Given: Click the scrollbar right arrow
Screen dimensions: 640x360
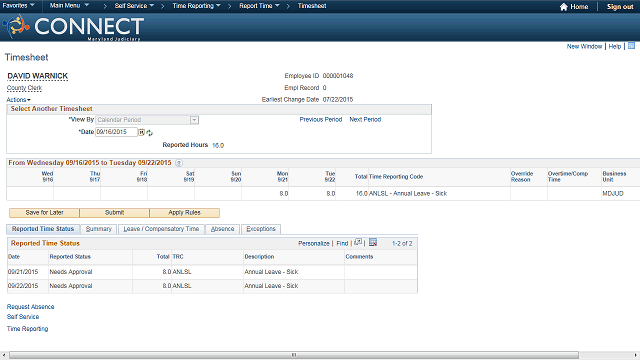Looking at the screenshot, I should pos(636,355).
